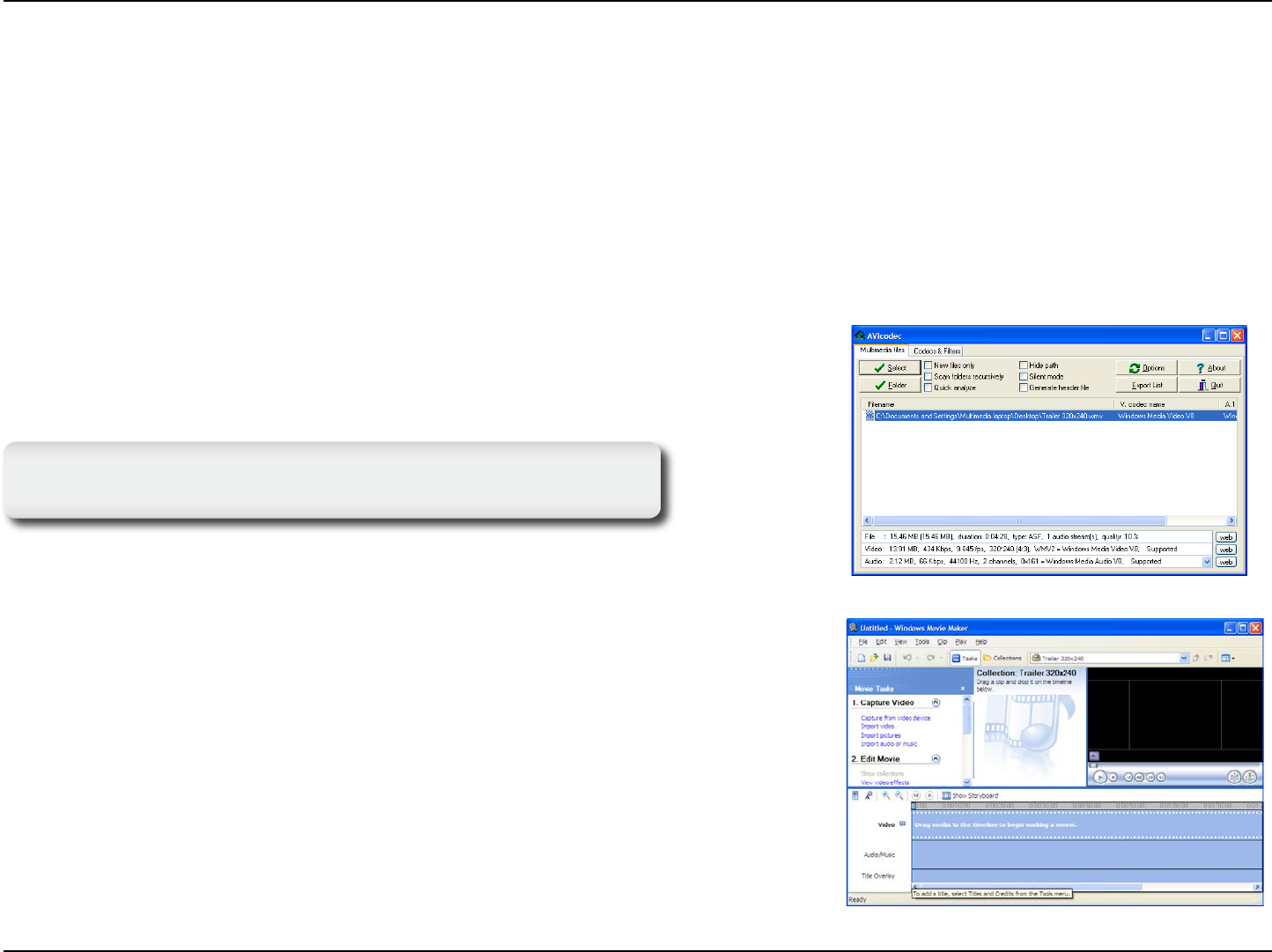Viewport: 1272px width, 952px height.
Task: Click the preview monitor seek bar
Action: [x=1175, y=764]
